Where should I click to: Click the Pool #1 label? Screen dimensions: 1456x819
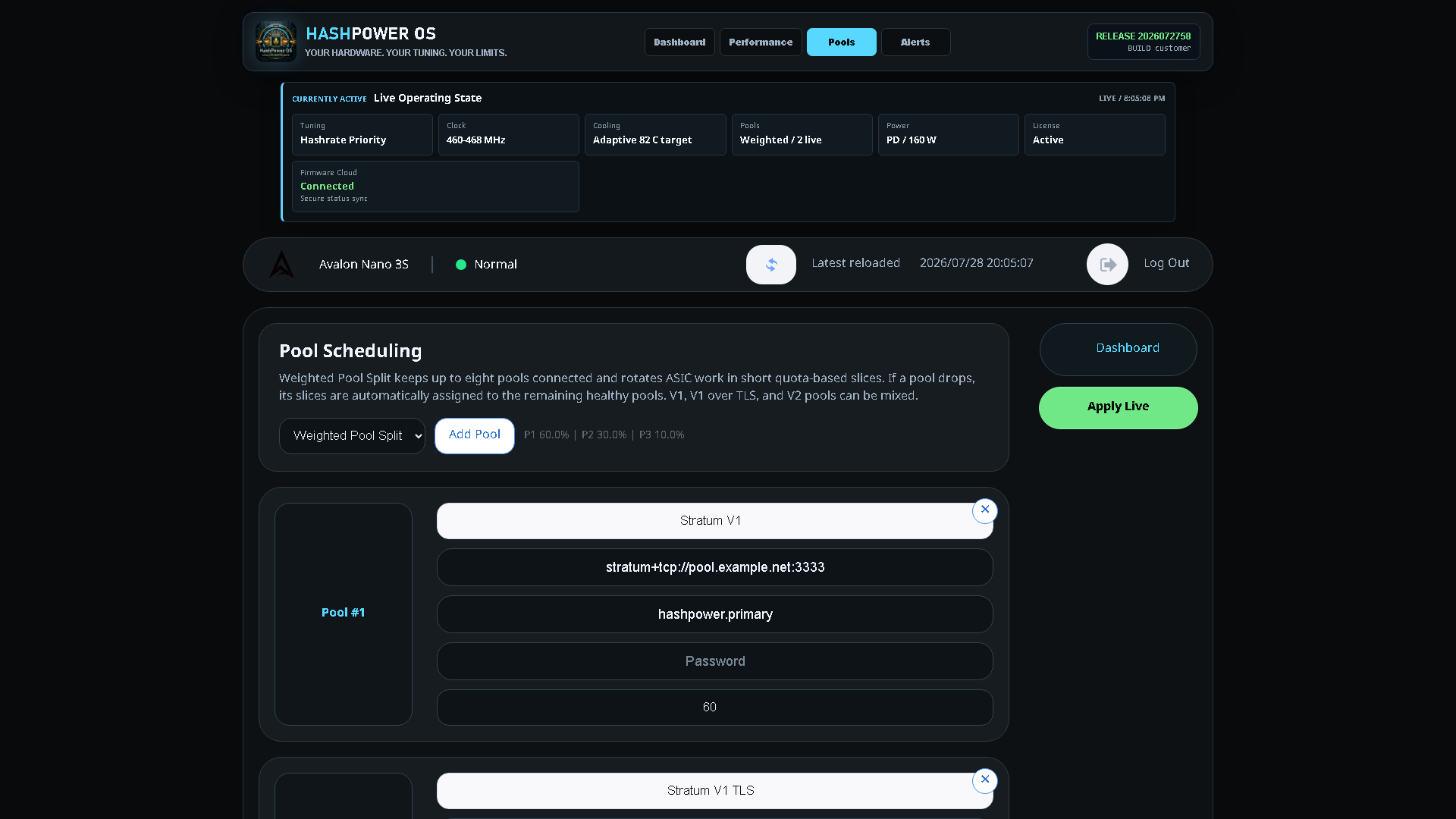[344, 613]
